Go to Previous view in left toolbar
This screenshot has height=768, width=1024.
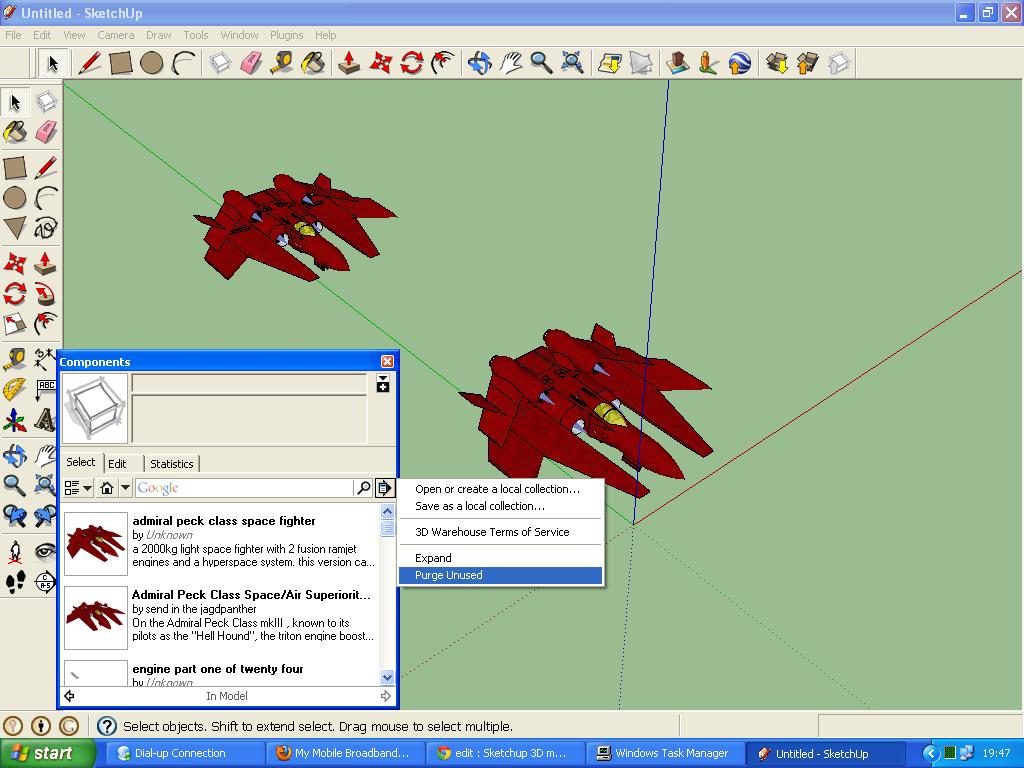14,516
